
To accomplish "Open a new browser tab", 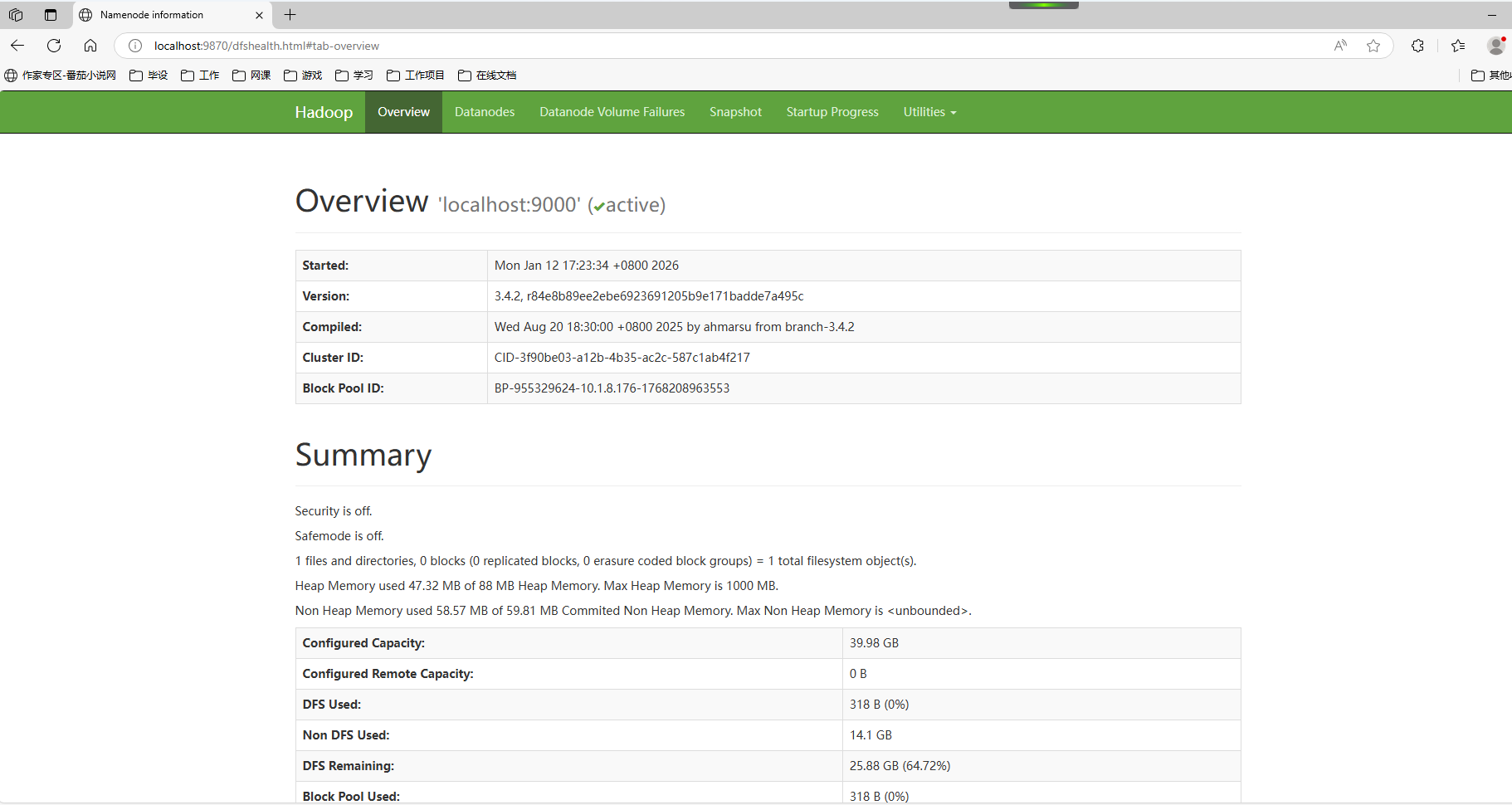I will pos(290,14).
